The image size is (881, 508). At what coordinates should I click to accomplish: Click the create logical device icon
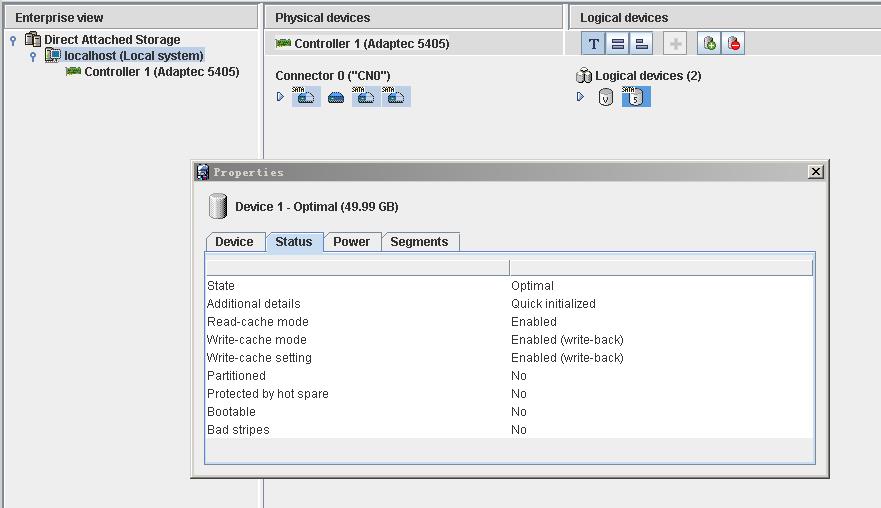pos(709,44)
